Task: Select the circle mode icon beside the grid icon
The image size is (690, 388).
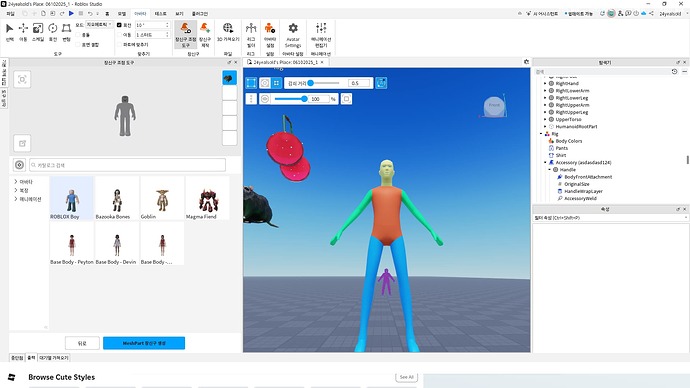Action: (264, 83)
